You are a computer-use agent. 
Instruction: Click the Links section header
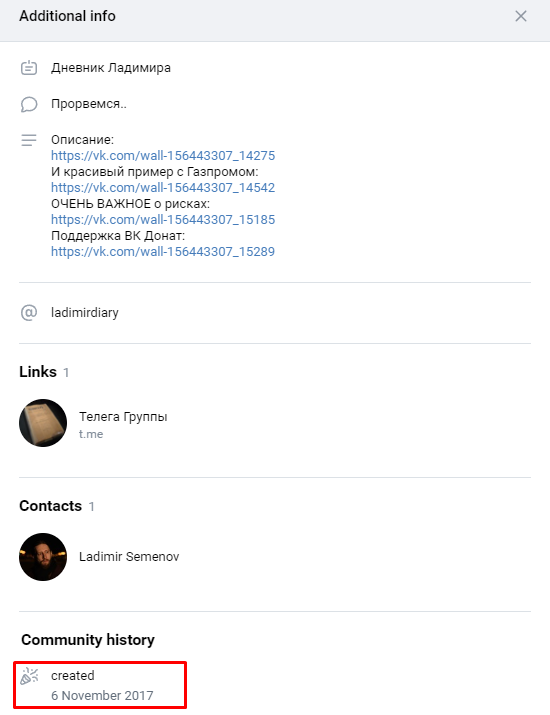38,372
